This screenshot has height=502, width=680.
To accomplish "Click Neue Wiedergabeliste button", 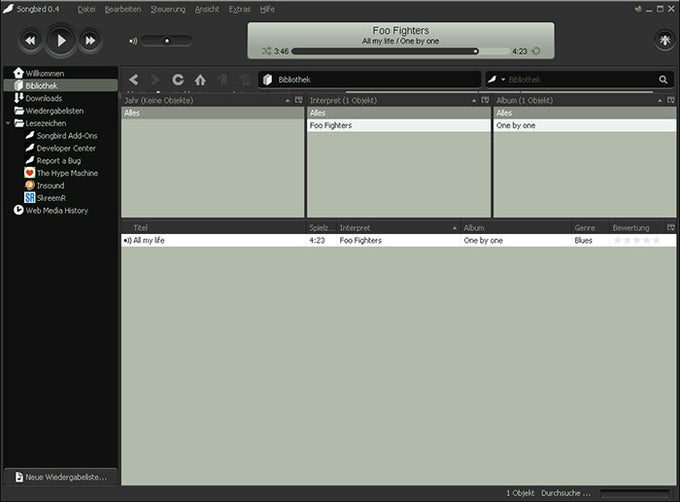I will point(61,477).
